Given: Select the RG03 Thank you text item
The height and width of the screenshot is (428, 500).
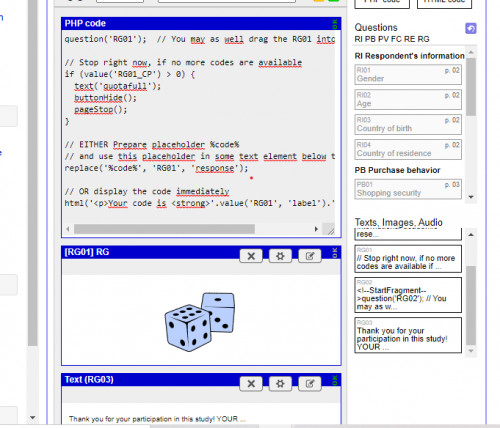Looking at the screenshot, I should pos(408,335).
